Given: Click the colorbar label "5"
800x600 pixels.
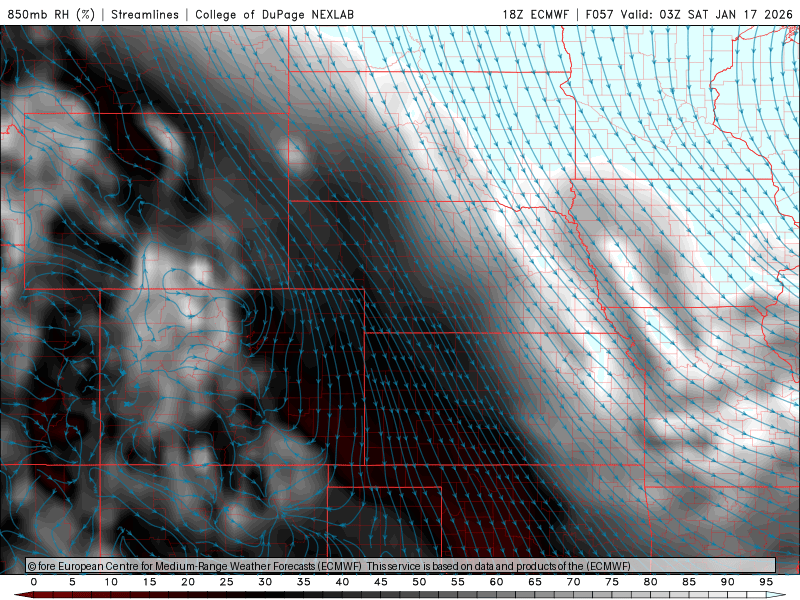Looking at the screenshot, I should click(72, 582).
